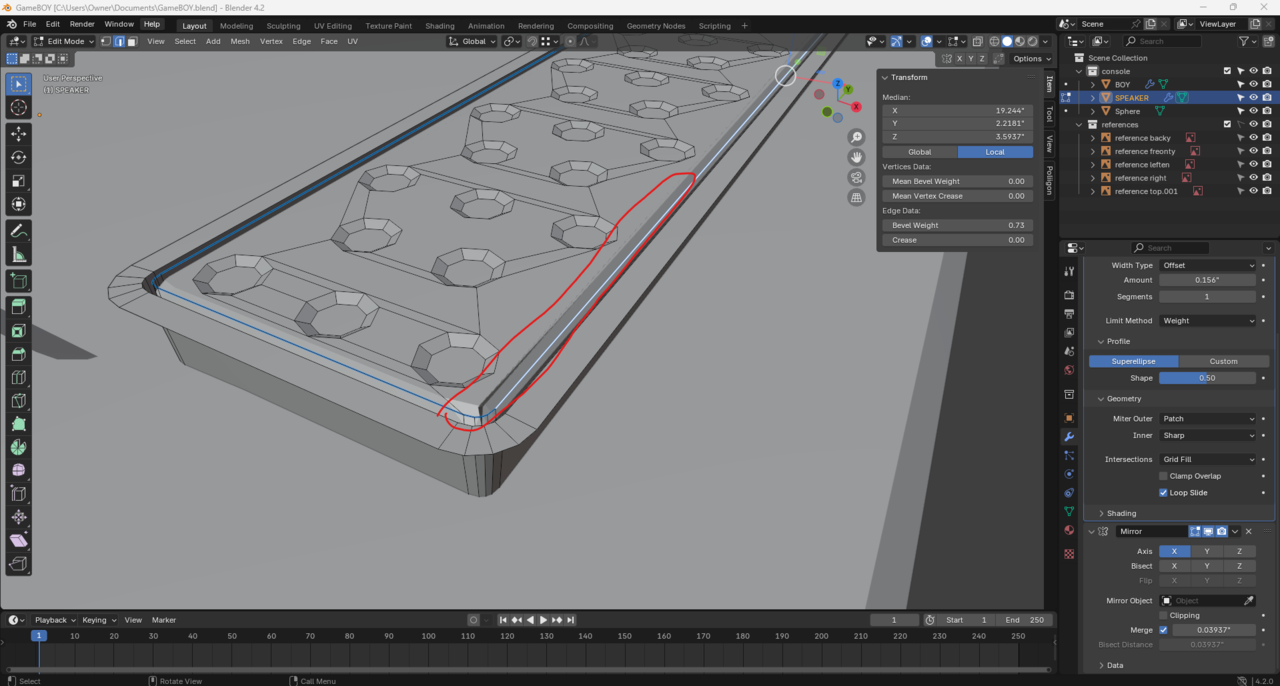Select the Move tool in left toolbar
1280x686 pixels.
(x=18, y=133)
